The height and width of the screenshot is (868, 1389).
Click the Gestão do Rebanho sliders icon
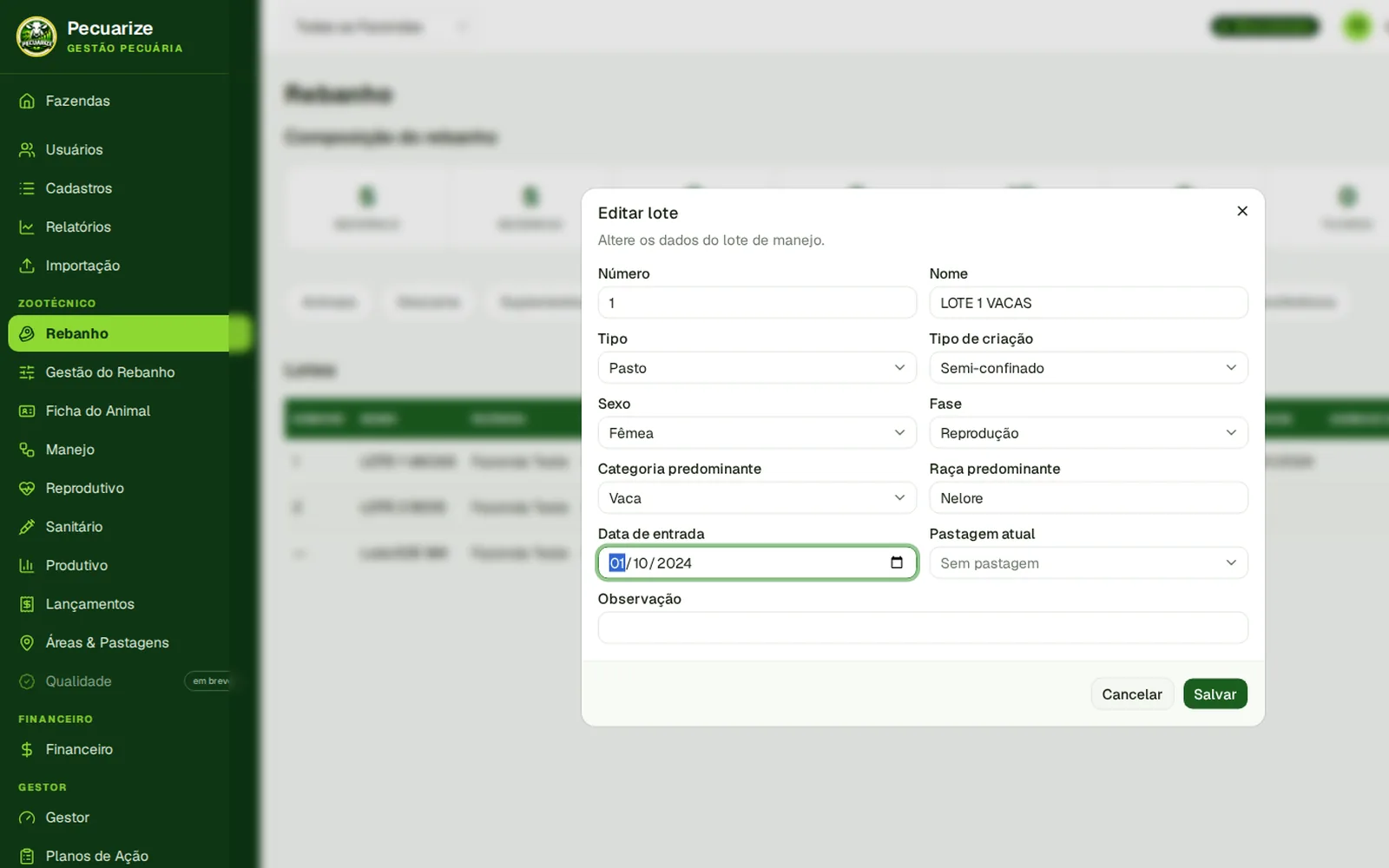(27, 372)
